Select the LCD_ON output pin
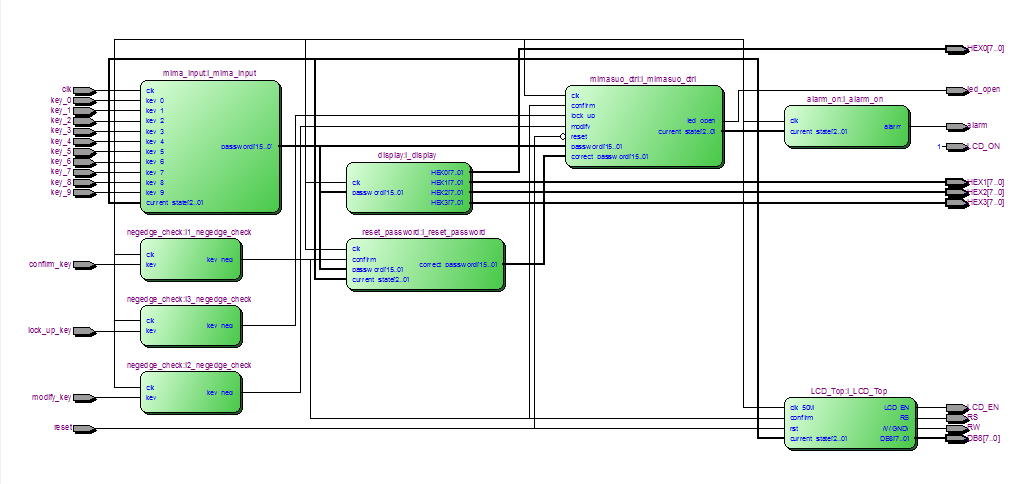This screenshot has width=1032, height=484. tap(957, 147)
